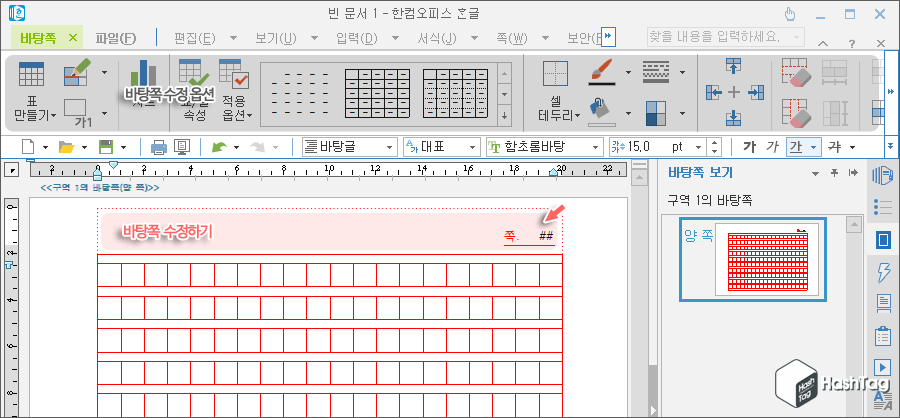Image resolution: width=900 pixels, height=418 pixels.
Task: Select the table draw pencil tool
Action: click(77, 72)
